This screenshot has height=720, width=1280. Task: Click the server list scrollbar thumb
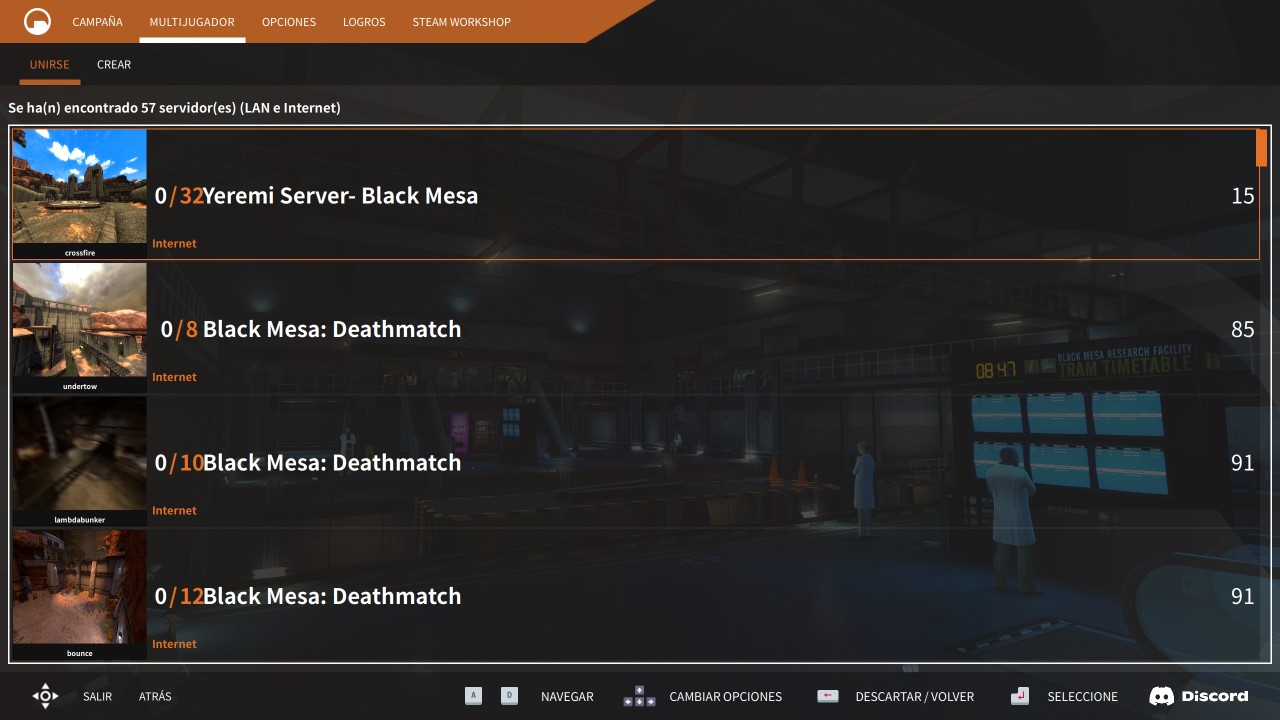tap(1262, 148)
